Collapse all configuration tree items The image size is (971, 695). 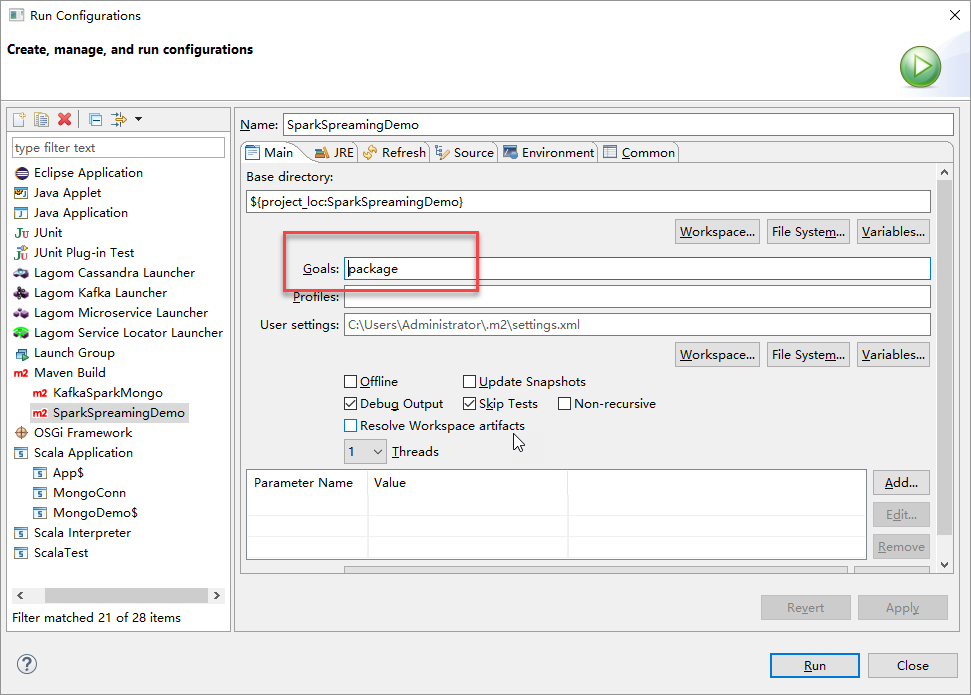coord(95,119)
